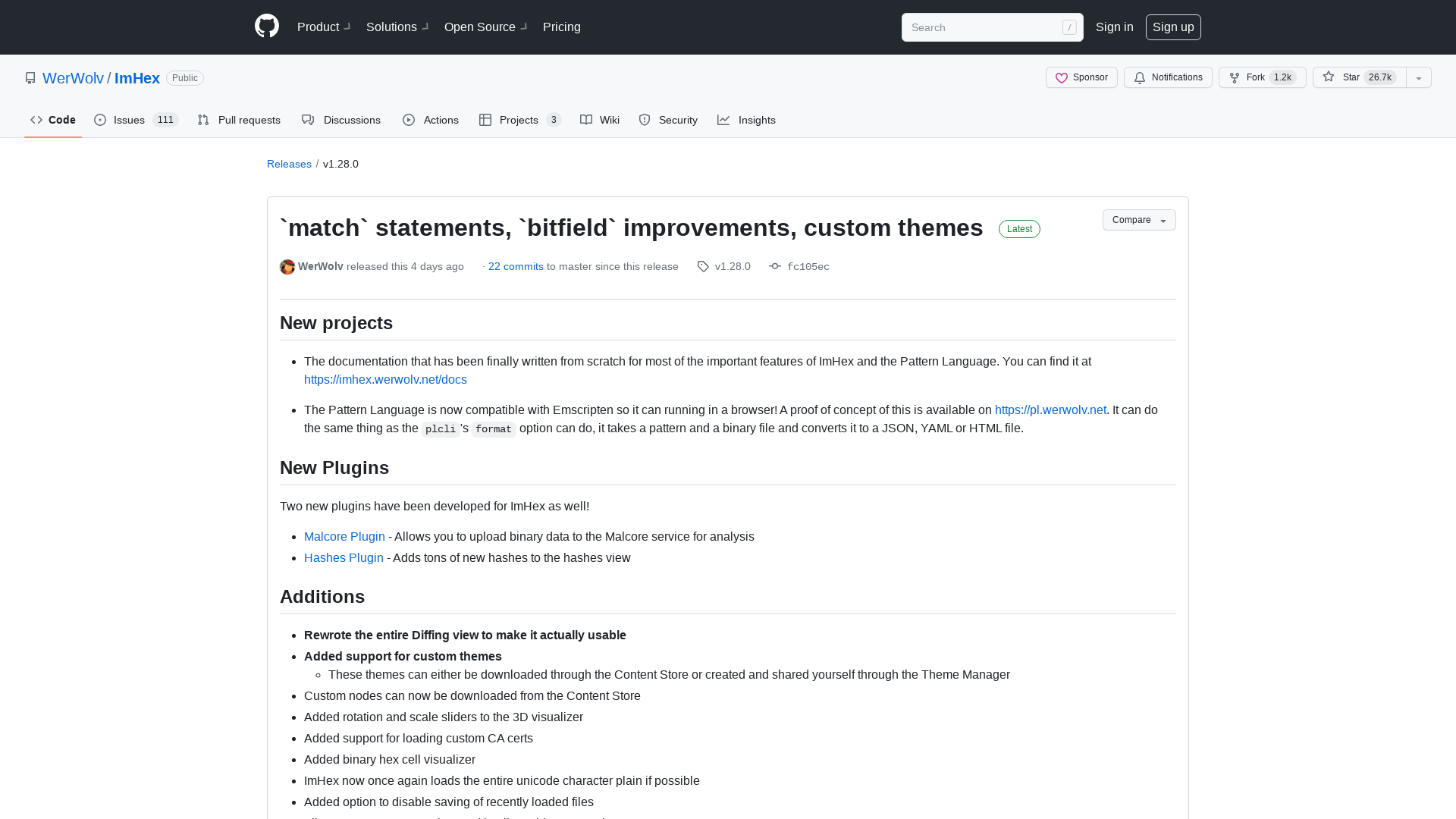
Task: Open the Security tab
Action: tap(668, 120)
